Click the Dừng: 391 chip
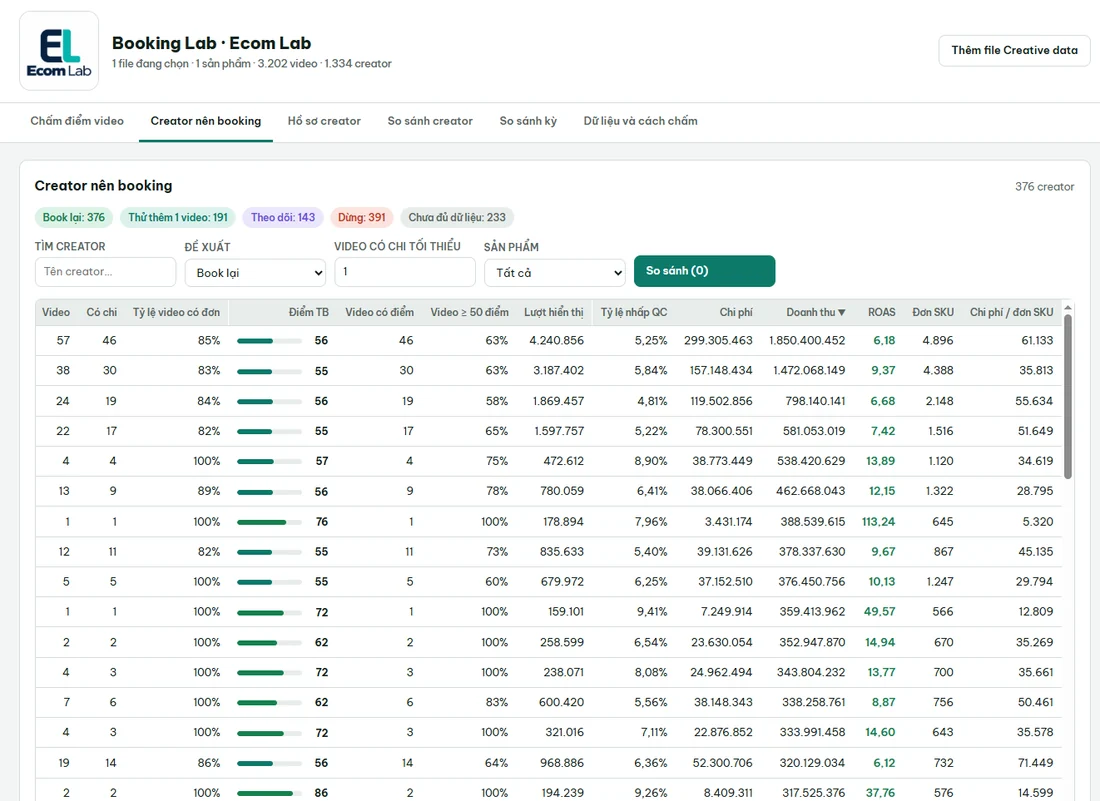This screenshot has height=801, width=1100. pos(362,217)
